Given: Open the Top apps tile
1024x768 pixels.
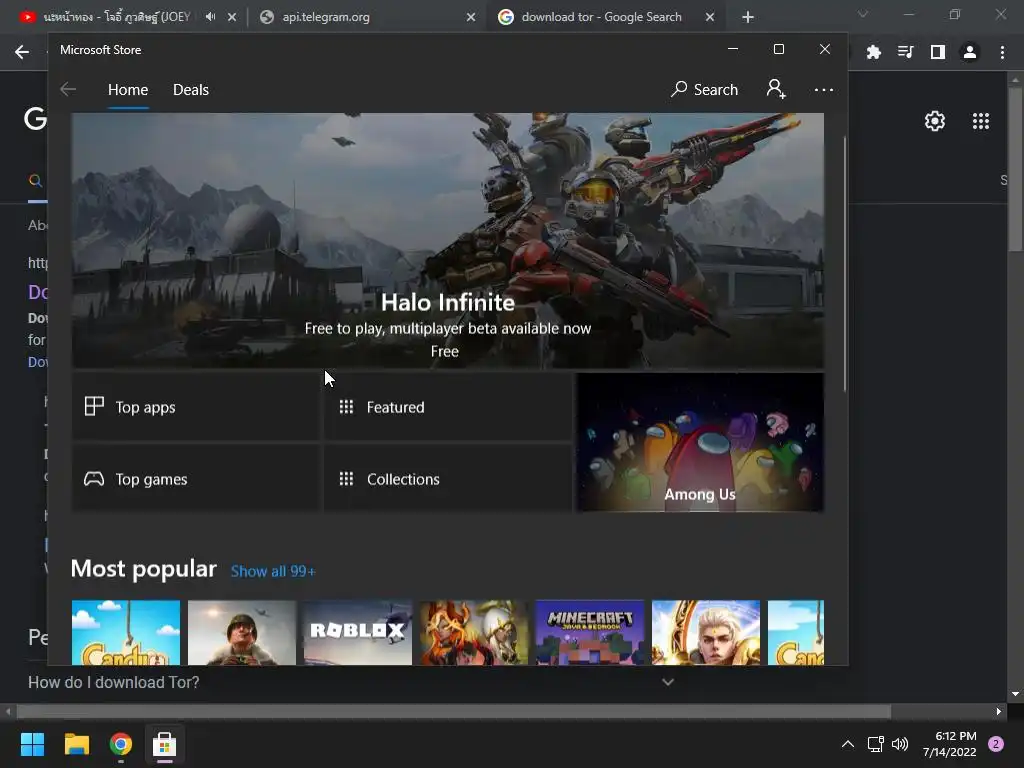Looking at the screenshot, I should 196,407.
